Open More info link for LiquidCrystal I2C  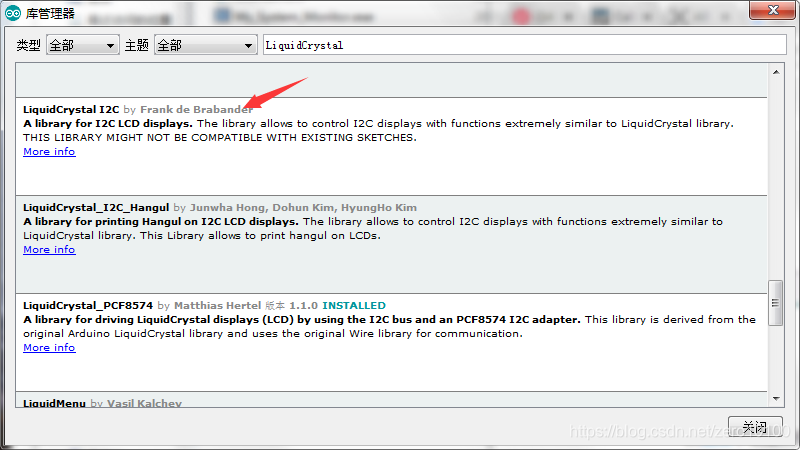point(49,152)
